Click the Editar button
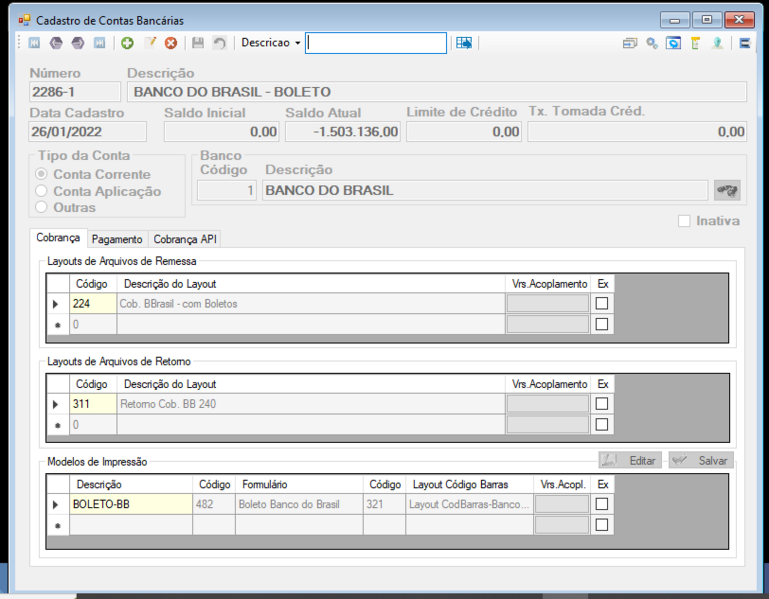Viewport: 769px width, 599px height. (630, 461)
